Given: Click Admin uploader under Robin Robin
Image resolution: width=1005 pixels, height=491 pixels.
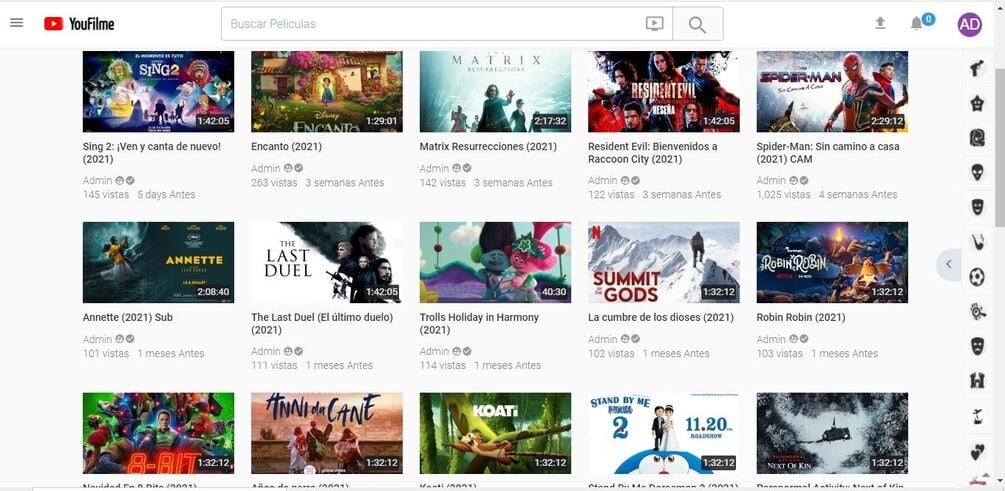Looking at the screenshot, I should pos(771,339).
